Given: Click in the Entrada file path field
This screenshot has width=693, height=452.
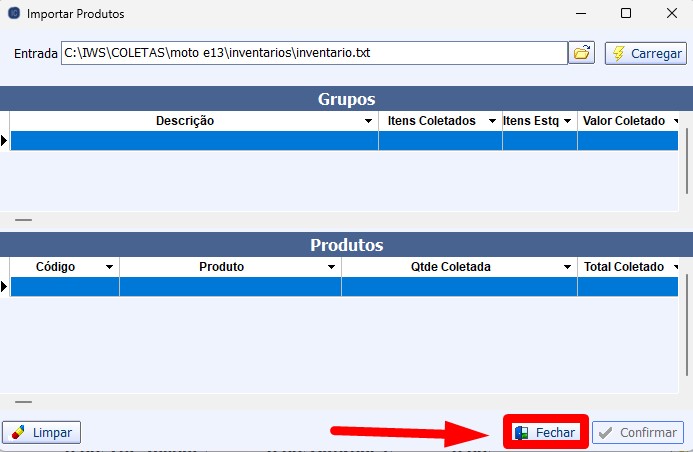Looking at the screenshot, I should (x=313, y=53).
